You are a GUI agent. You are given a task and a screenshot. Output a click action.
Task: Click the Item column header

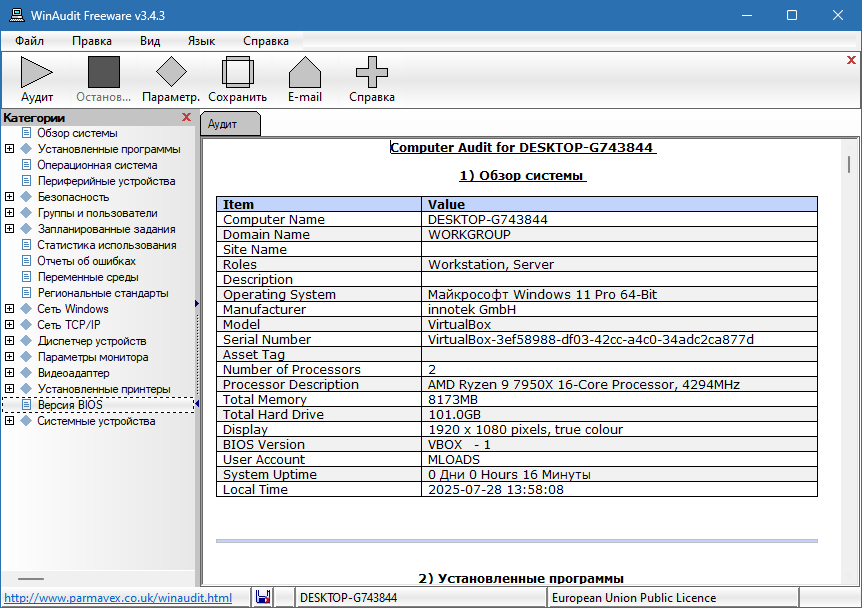pos(319,204)
